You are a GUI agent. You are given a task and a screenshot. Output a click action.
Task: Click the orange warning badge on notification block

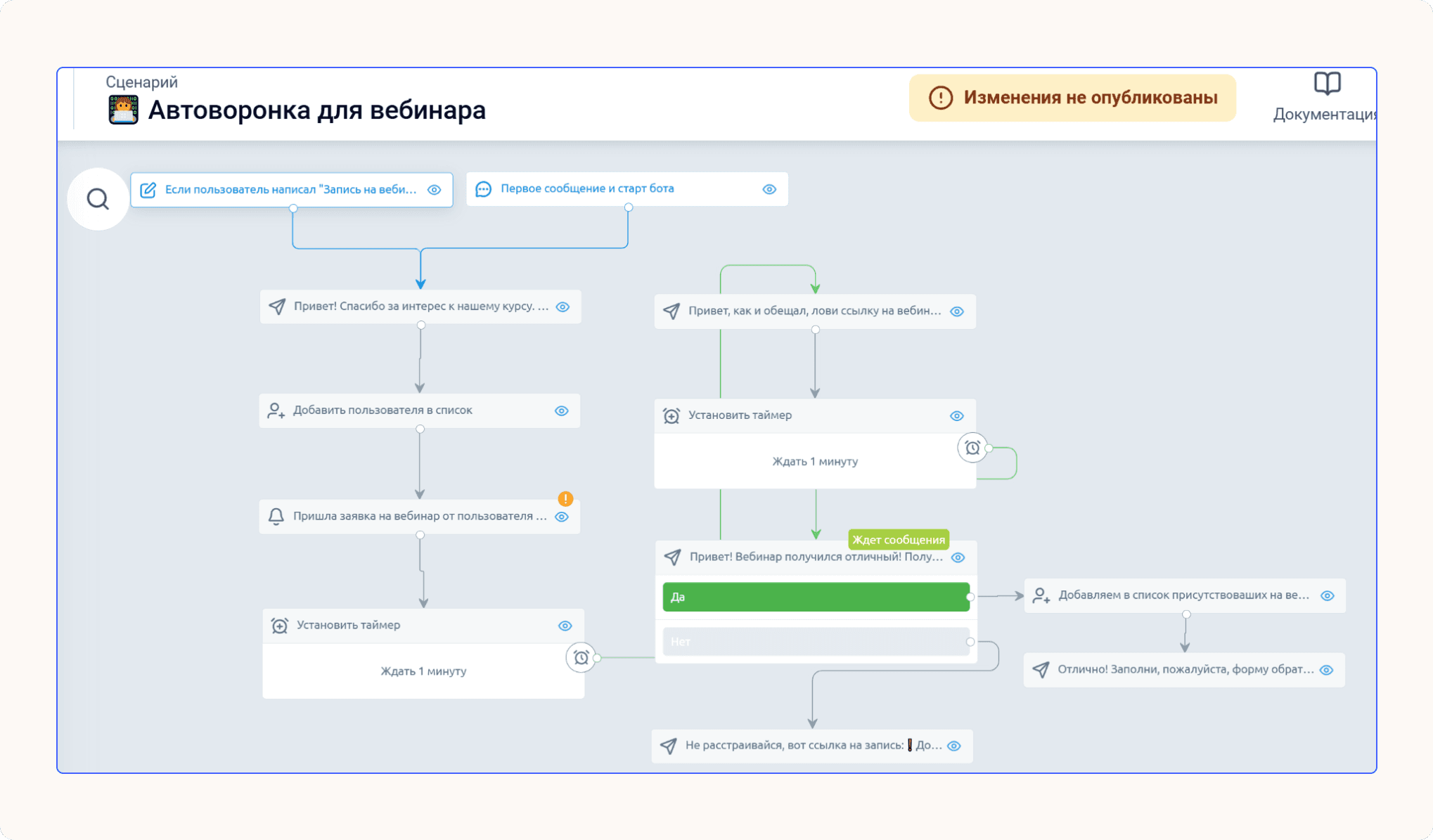(x=565, y=498)
